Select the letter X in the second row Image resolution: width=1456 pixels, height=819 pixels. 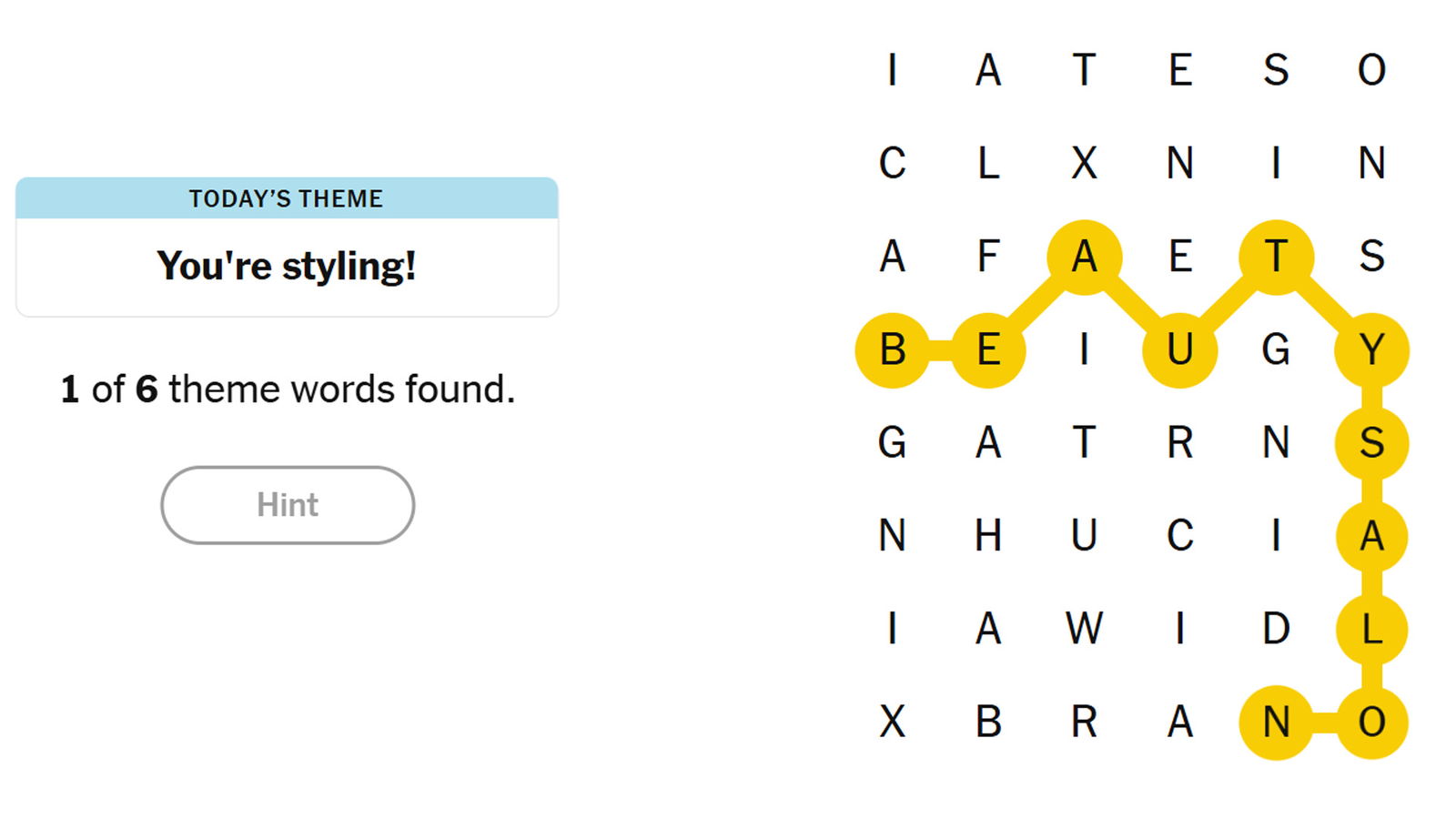[1085, 166]
